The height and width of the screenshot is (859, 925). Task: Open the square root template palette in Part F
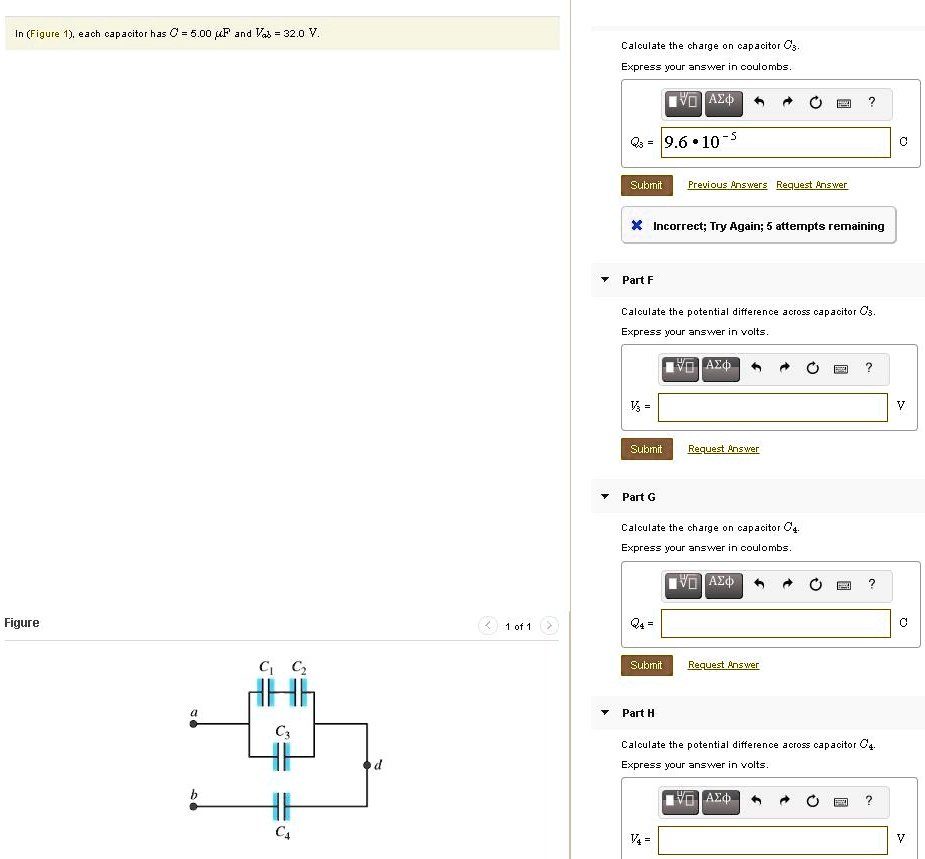[679, 368]
